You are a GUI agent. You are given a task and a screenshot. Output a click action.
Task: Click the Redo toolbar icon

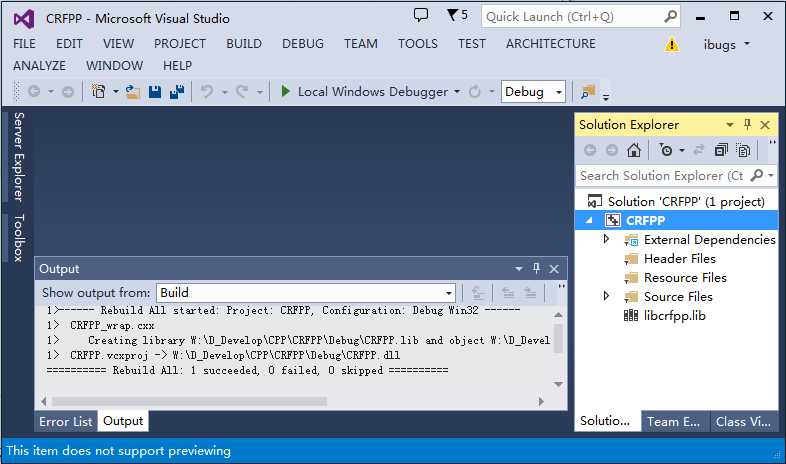pyautogui.click(x=242, y=92)
